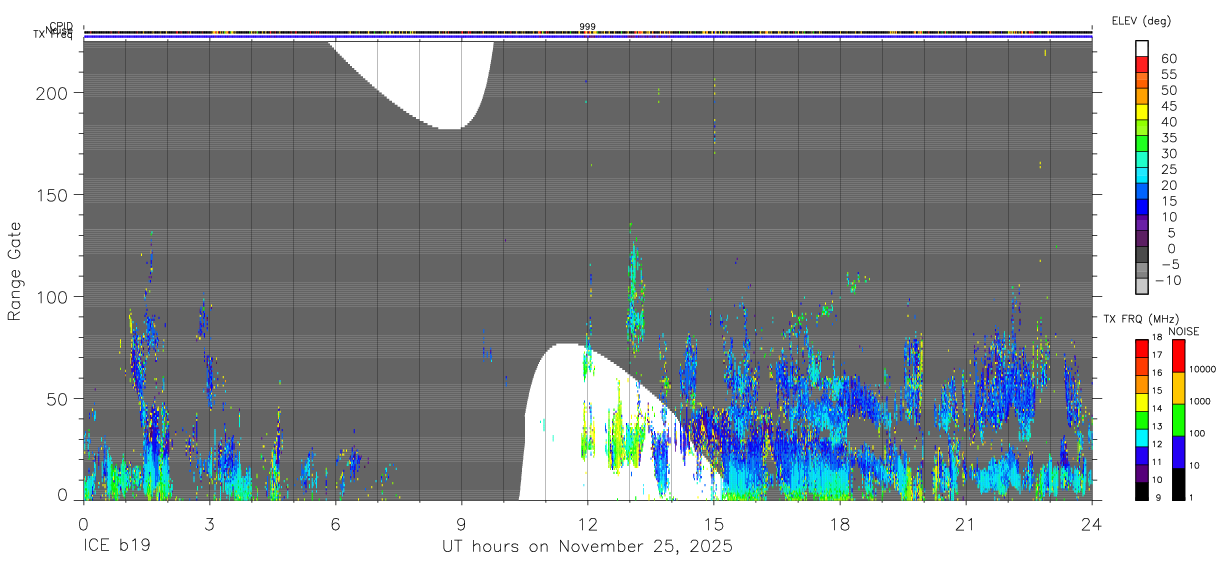
Task: Click the light gray bottom segment of ELEV bar
Action: [x=1141, y=284]
